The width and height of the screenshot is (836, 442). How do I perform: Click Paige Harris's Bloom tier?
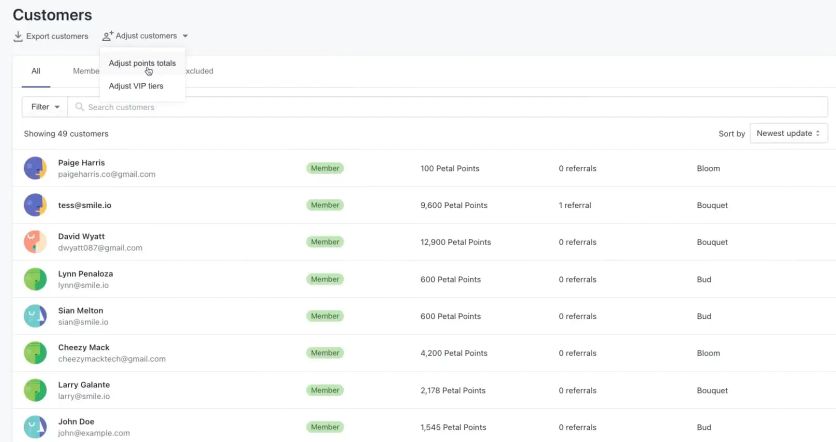click(708, 168)
